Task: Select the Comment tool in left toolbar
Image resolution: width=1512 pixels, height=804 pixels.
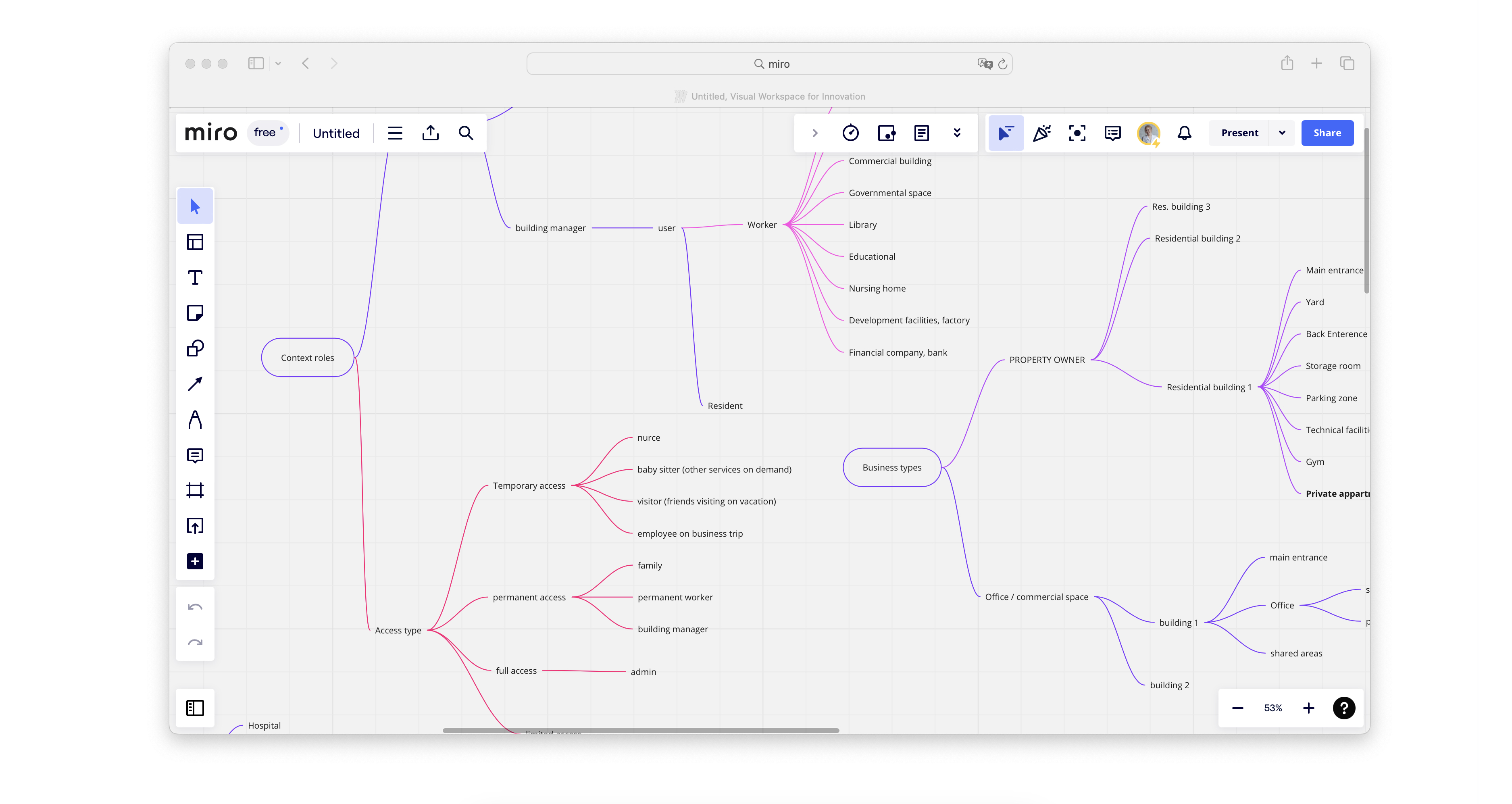Action: (195, 455)
